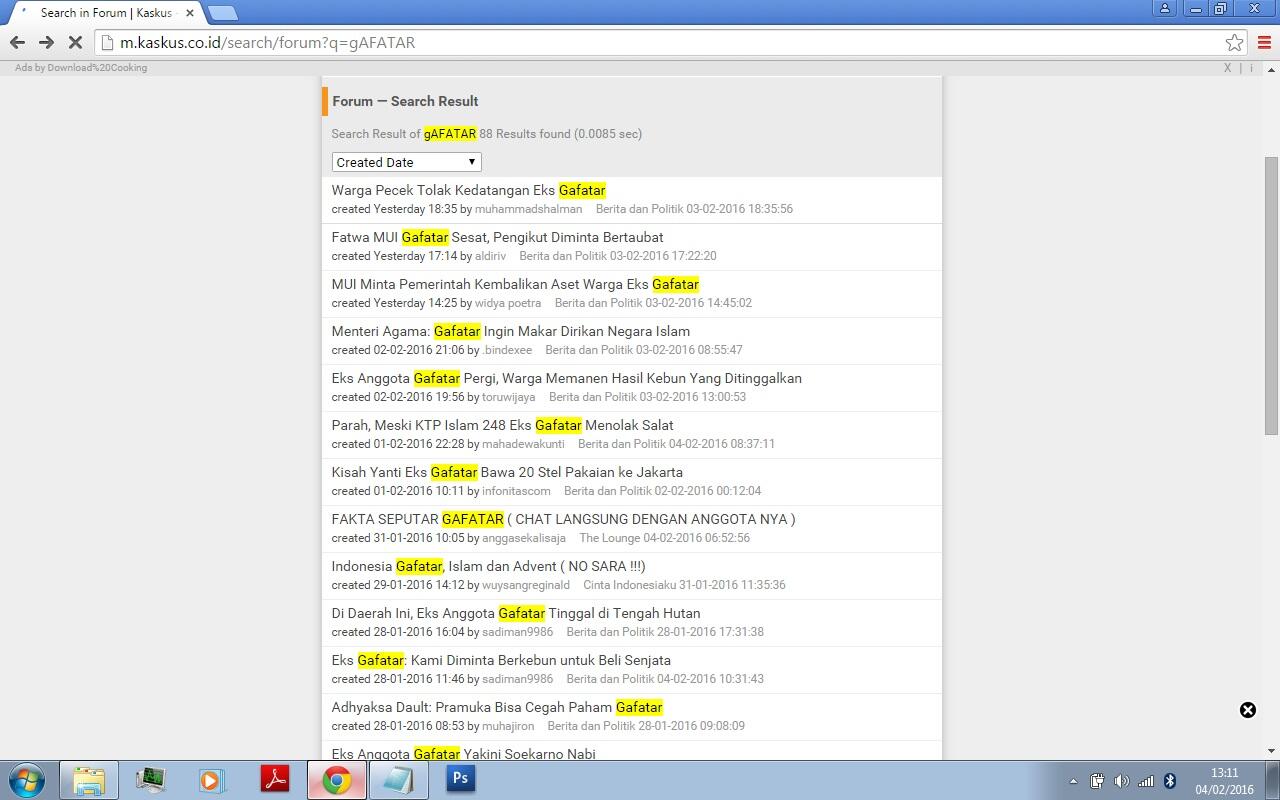
Task: Open thread 'Eks Anggota Gafatar Yakini Soekarno Nabi'
Action: [x=464, y=753]
